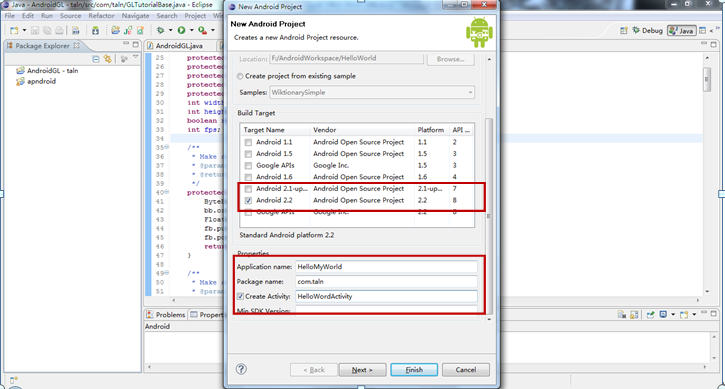Click Open Console icon in bottom panel
The width and height of the screenshot is (725, 389).
[x=684, y=315]
